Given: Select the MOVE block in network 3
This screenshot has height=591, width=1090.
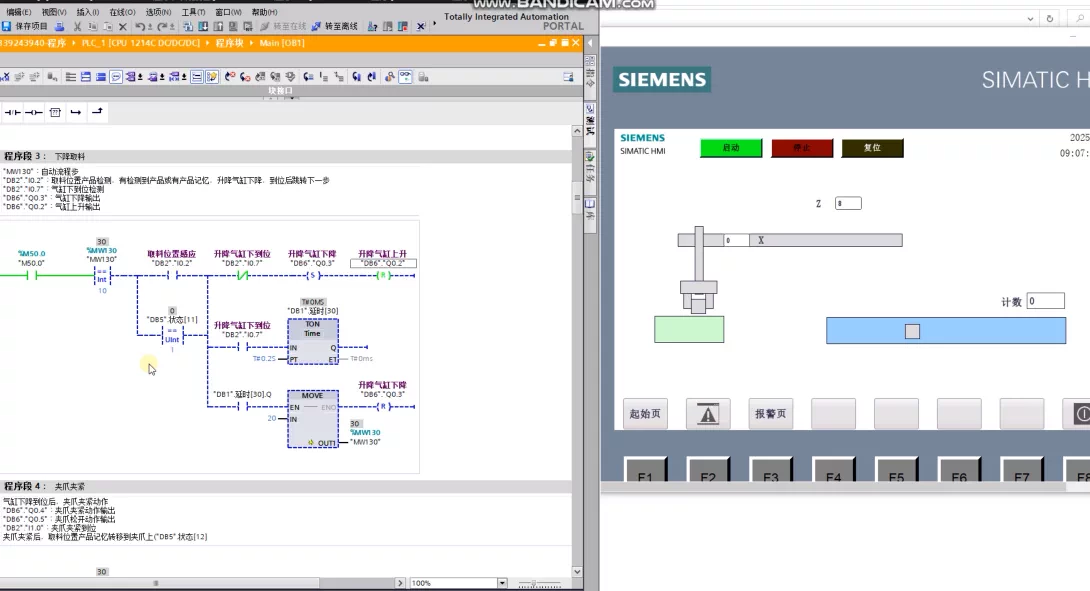Looking at the screenshot, I should click(313, 419).
